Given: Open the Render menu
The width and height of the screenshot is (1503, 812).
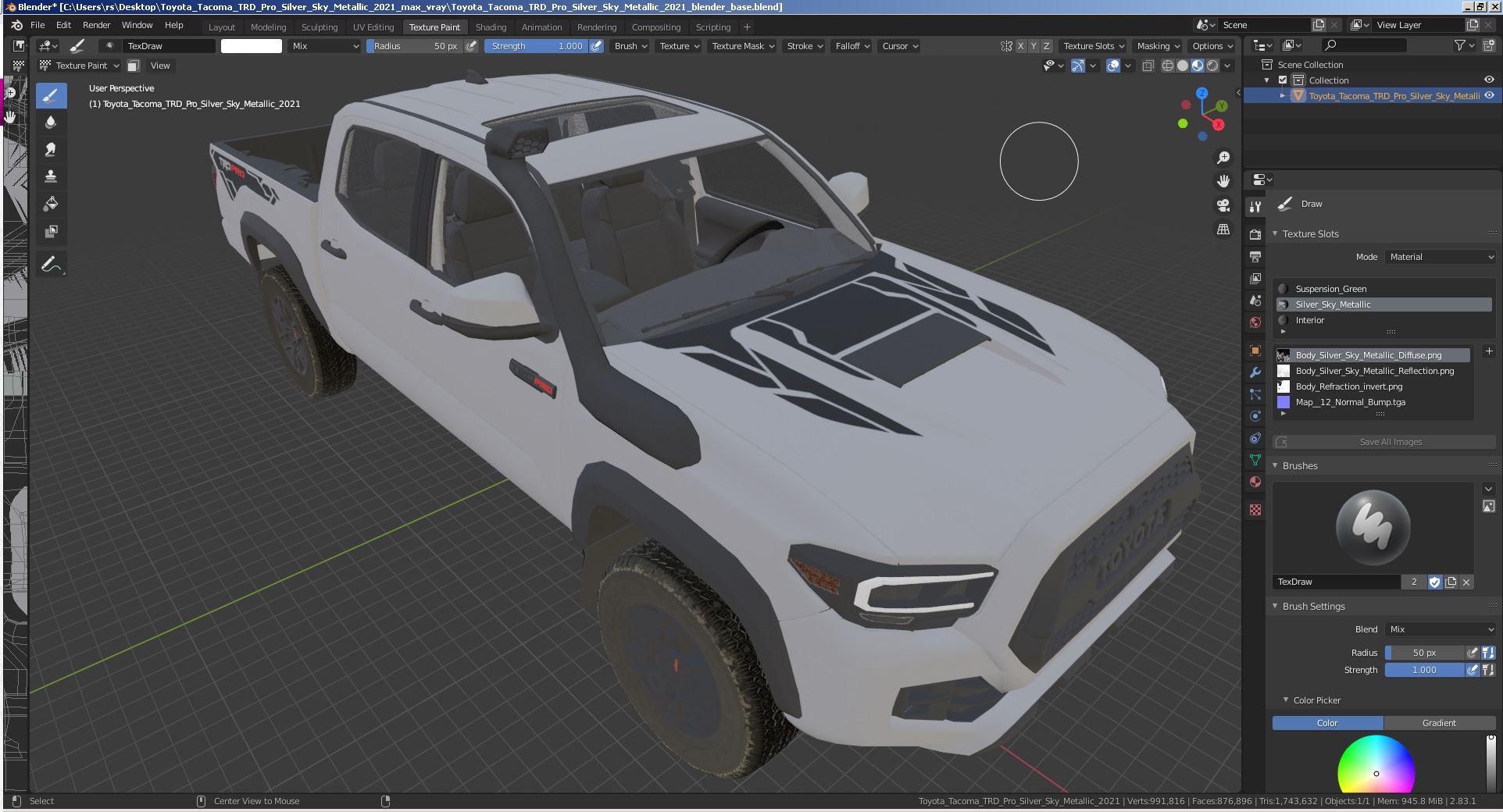Looking at the screenshot, I should click(96, 25).
